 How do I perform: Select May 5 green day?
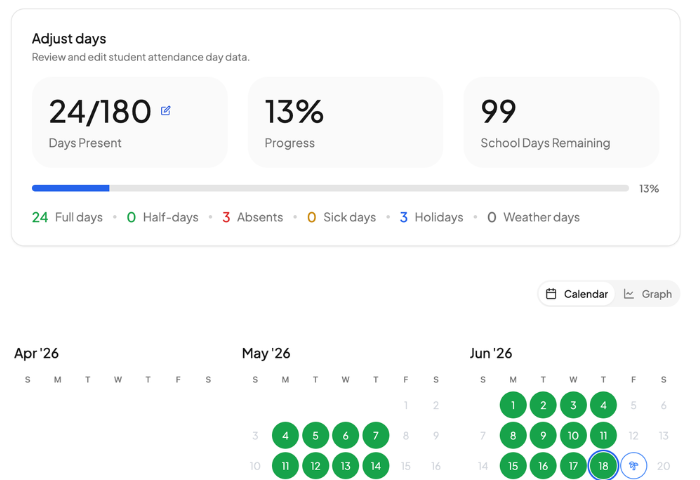coord(315,435)
